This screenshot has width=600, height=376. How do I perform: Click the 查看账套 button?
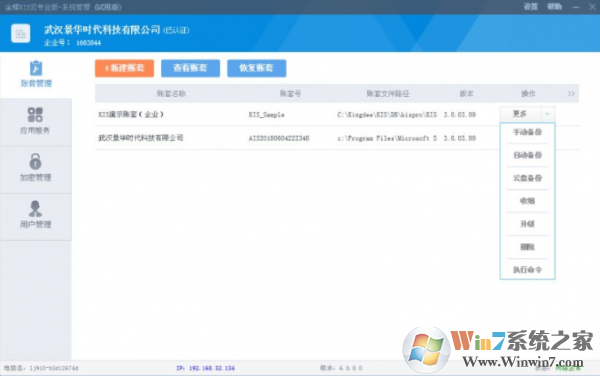coord(190,68)
